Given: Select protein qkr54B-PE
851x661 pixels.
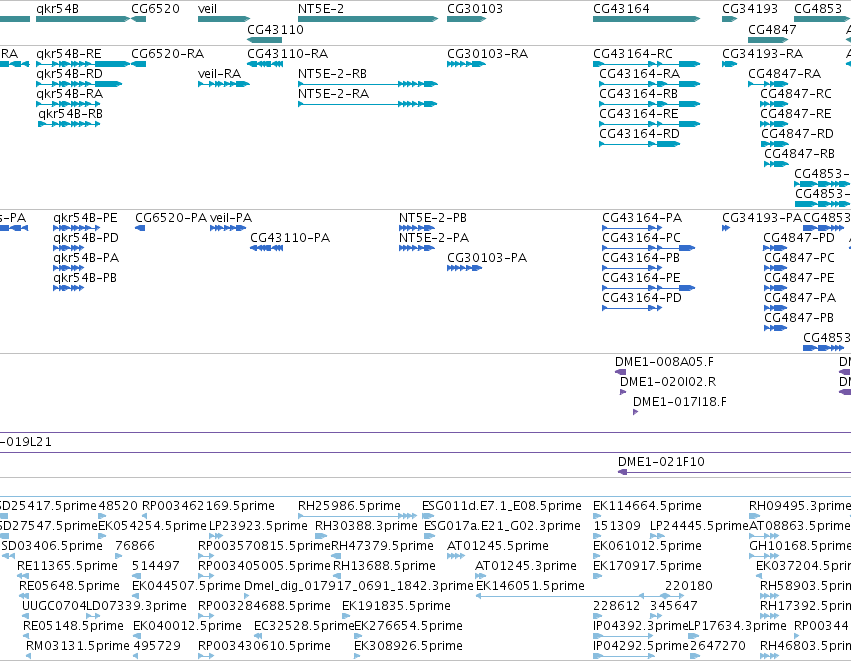Looking at the screenshot, I should click(x=85, y=218).
